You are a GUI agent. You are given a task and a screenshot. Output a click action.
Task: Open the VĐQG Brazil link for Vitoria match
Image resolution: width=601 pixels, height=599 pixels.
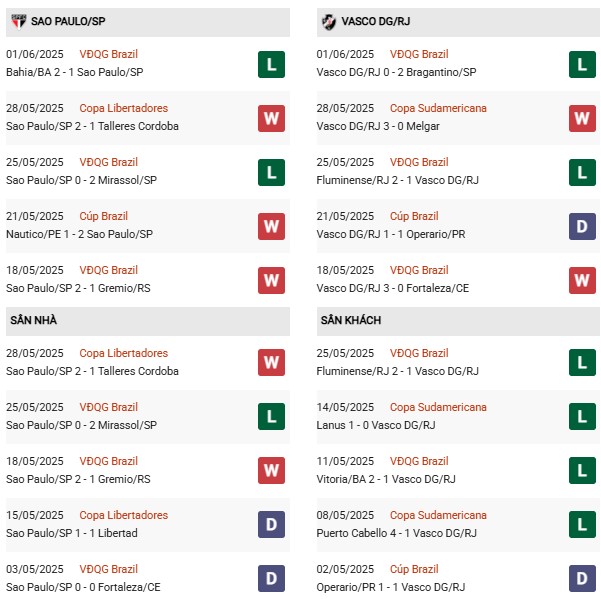click(419, 461)
